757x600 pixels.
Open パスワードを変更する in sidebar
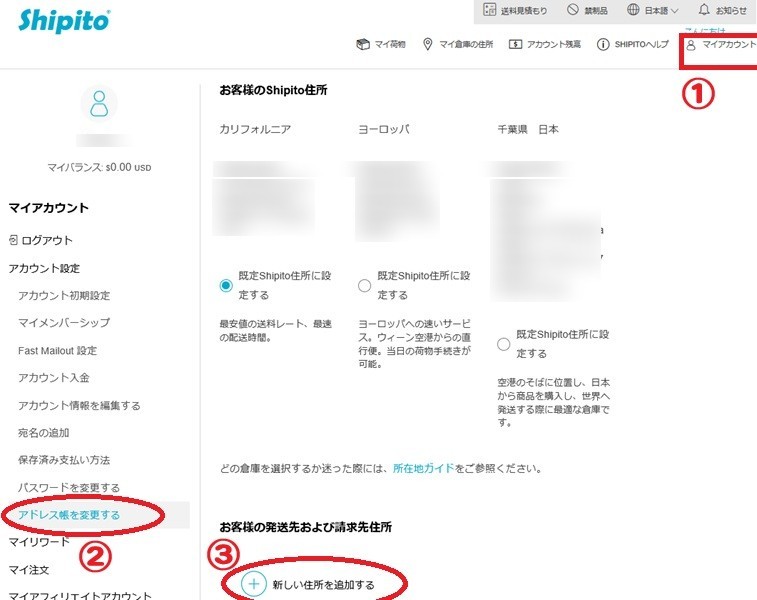coord(69,487)
